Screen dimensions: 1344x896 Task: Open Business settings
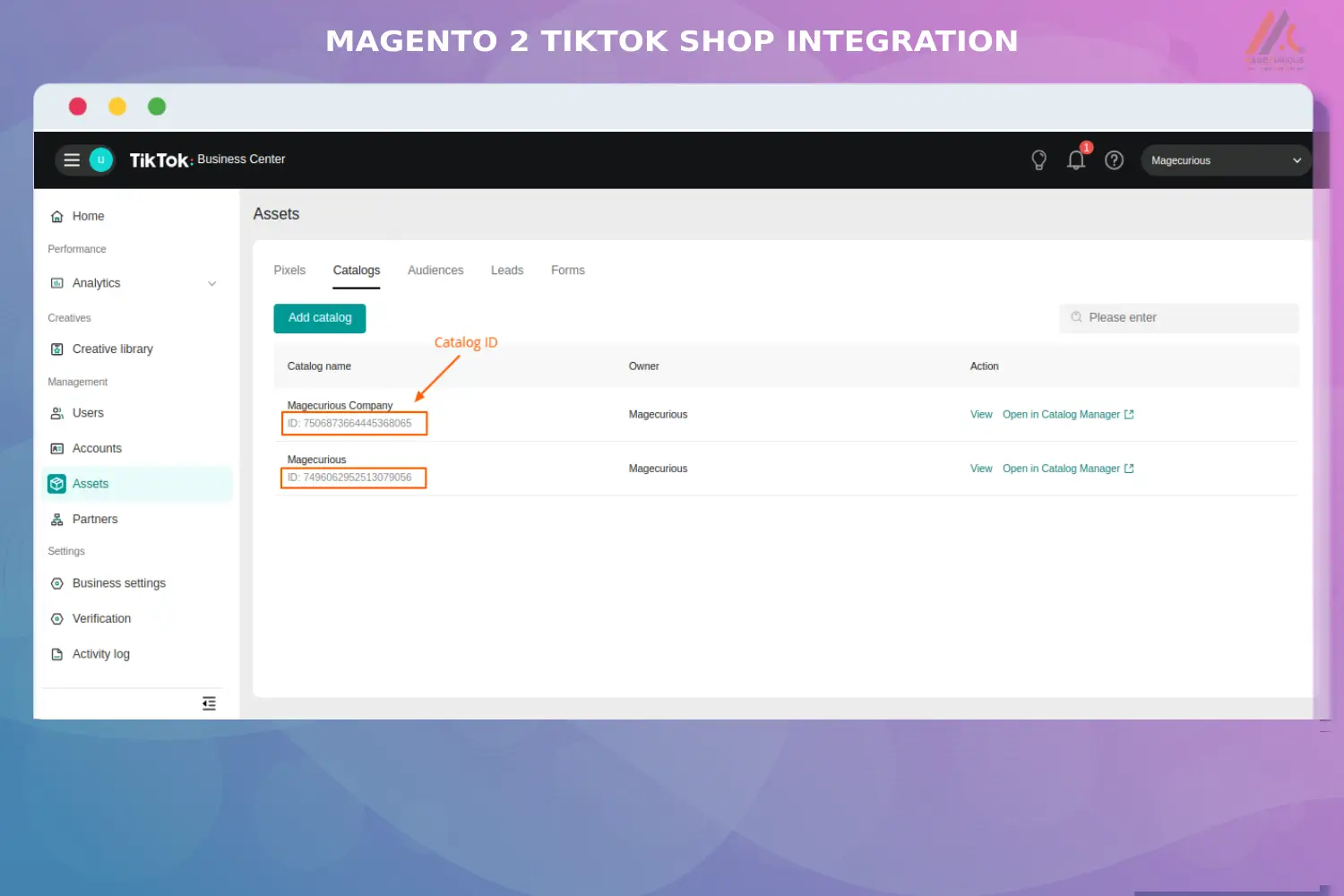[x=118, y=582]
